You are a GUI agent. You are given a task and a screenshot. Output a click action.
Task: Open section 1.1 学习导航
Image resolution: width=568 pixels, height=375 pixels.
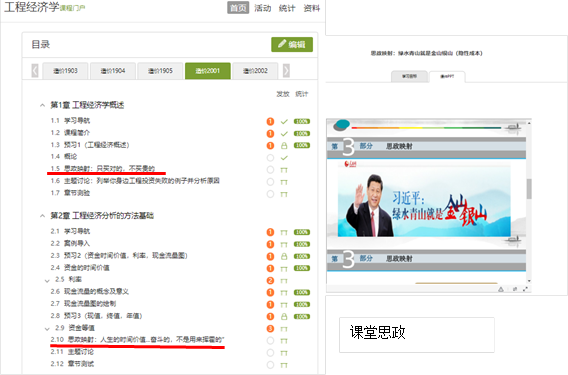coord(70,121)
